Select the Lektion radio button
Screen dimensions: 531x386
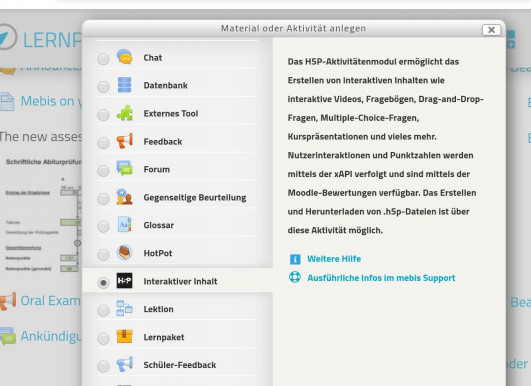pyautogui.click(x=103, y=310)
